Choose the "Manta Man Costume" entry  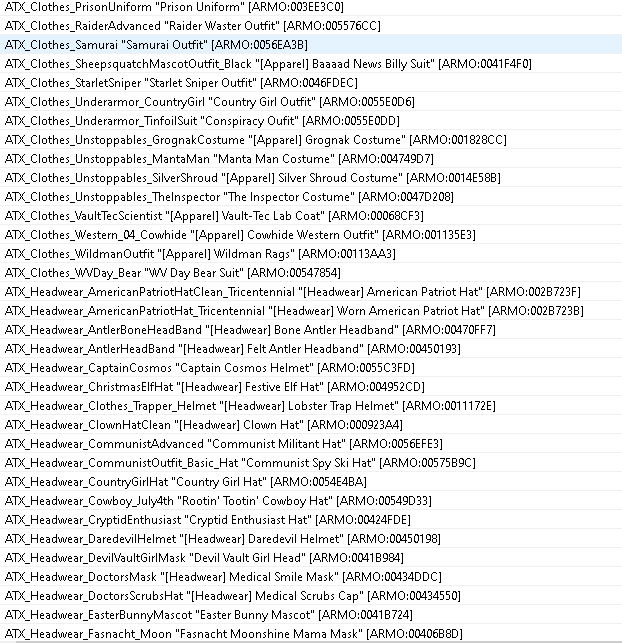click(311, 158)
